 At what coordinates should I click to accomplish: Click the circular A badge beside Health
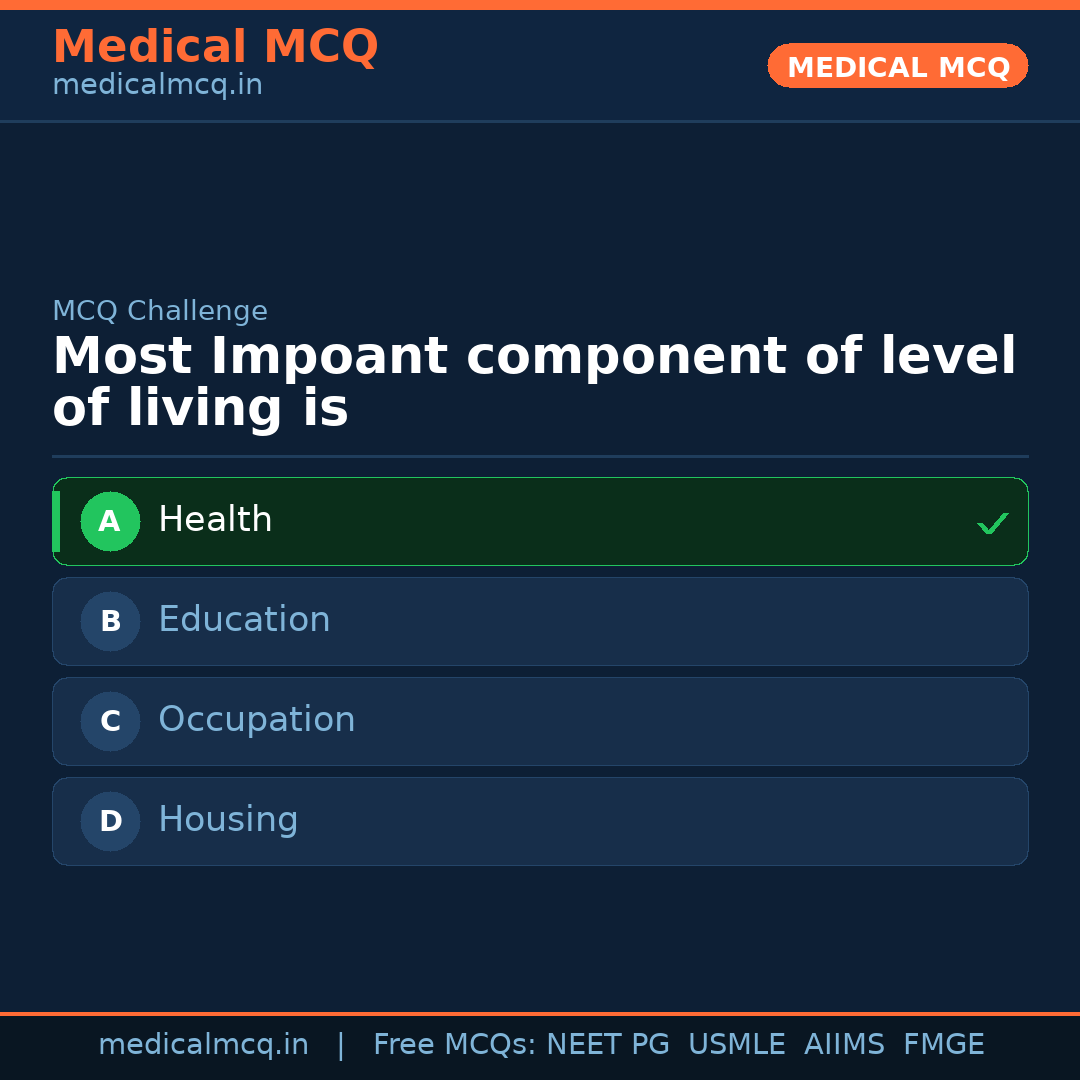[110, 521]
